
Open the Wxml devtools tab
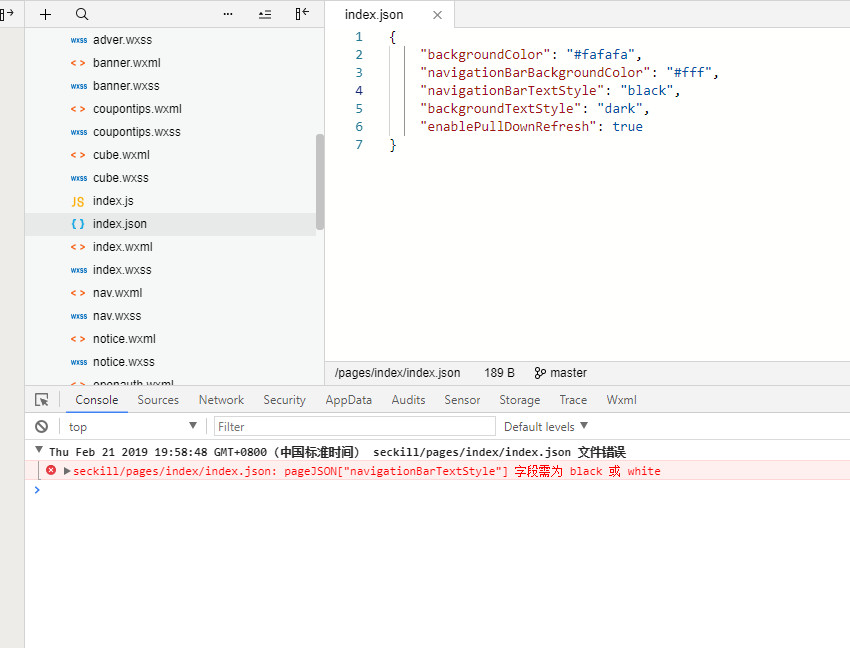point(621,400)
